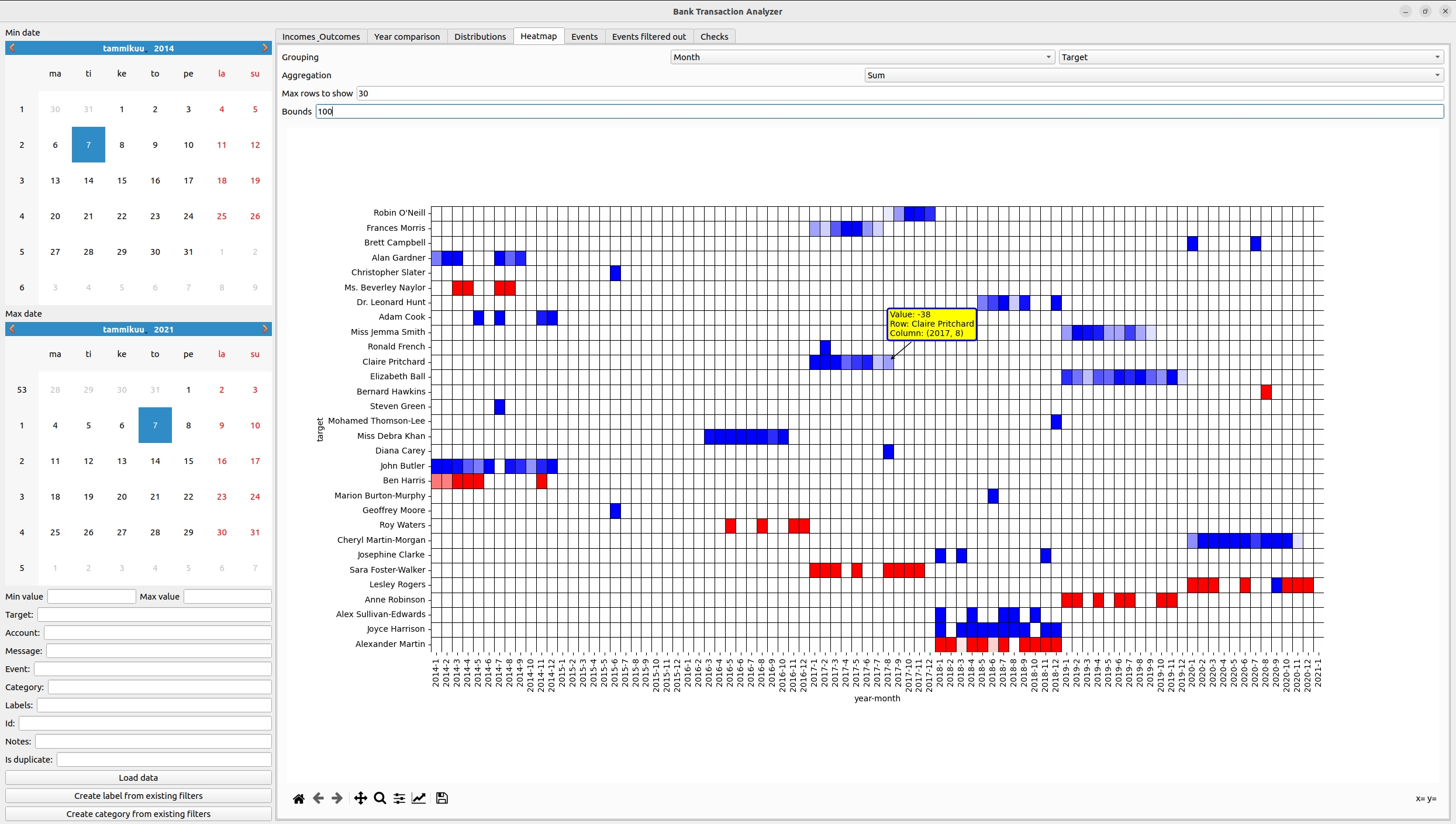This screenshot has height=824, width=1456.
Task: Open the Target grouping dropdown
Action: (1251, 57)
